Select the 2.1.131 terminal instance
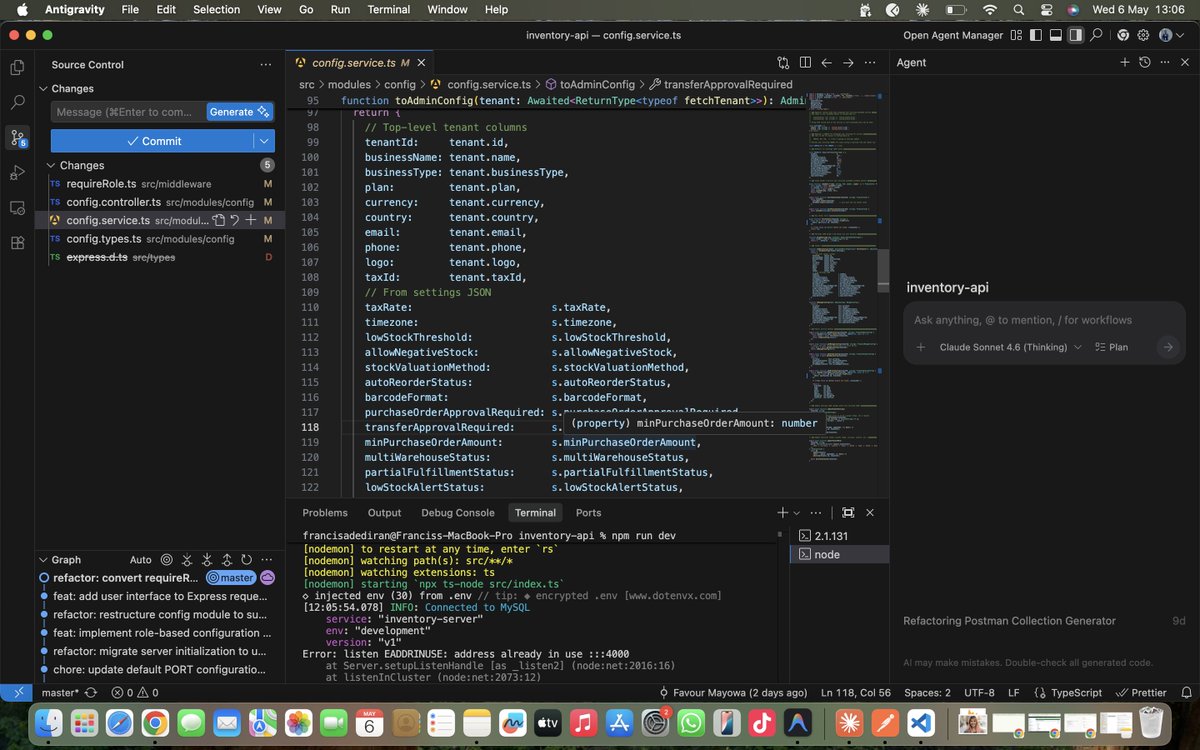Screen dimensions: 1200x750 coord(838,536)
